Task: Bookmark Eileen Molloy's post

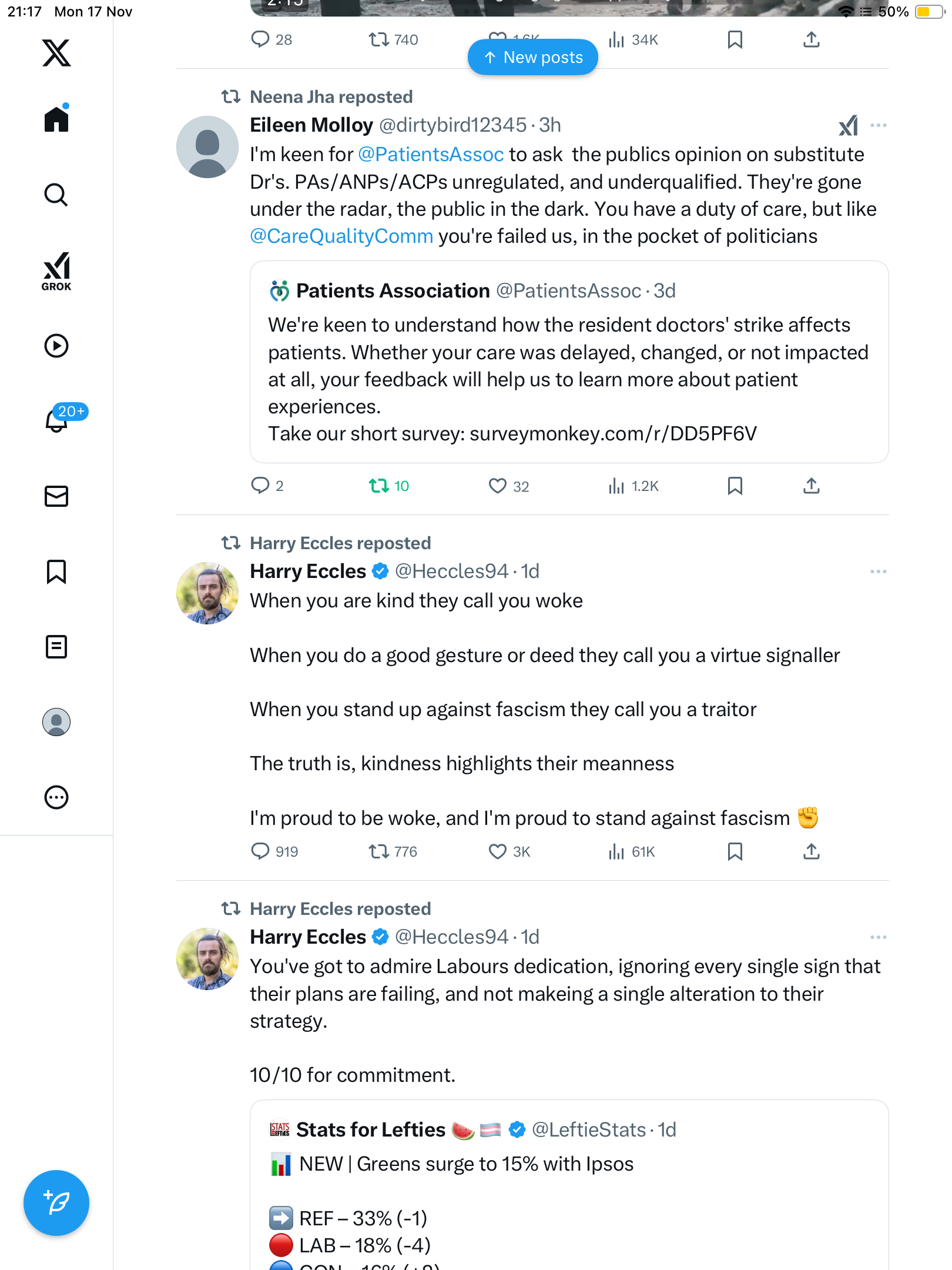Action: point(735,486)
